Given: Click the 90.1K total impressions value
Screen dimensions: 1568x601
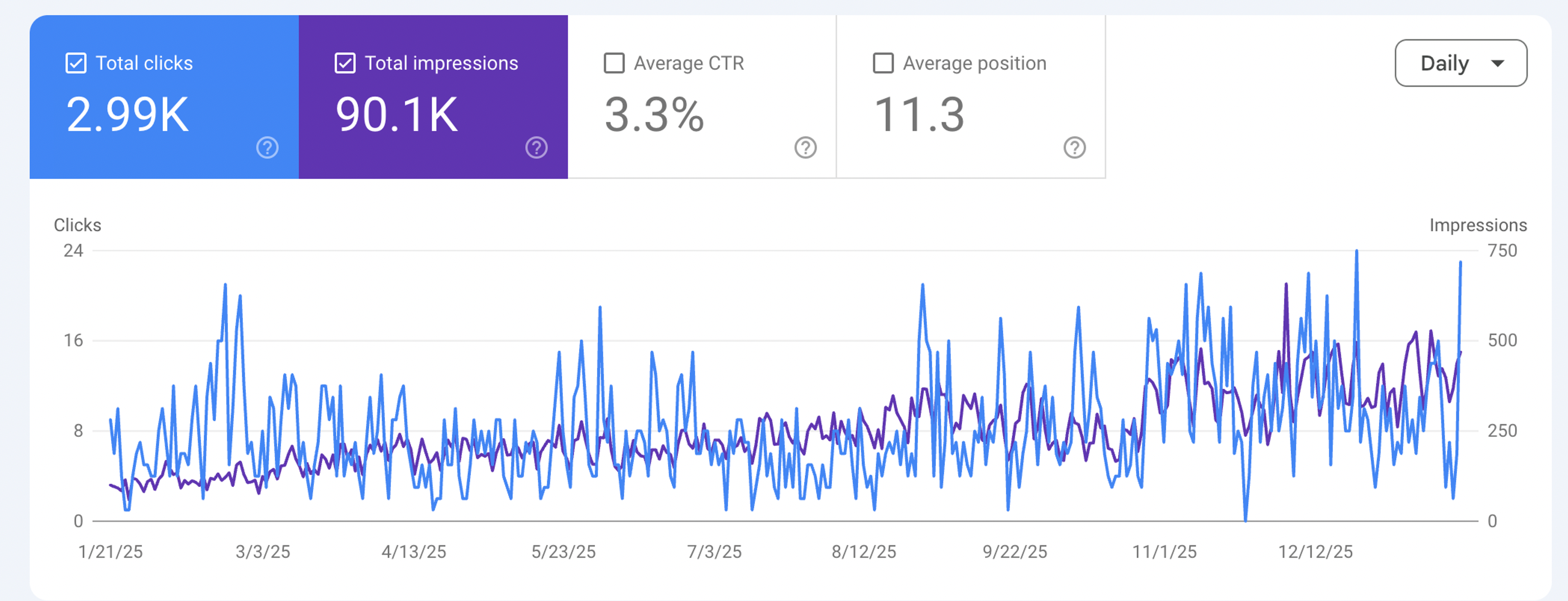Looking at the screenshot, I should (396, 114).
